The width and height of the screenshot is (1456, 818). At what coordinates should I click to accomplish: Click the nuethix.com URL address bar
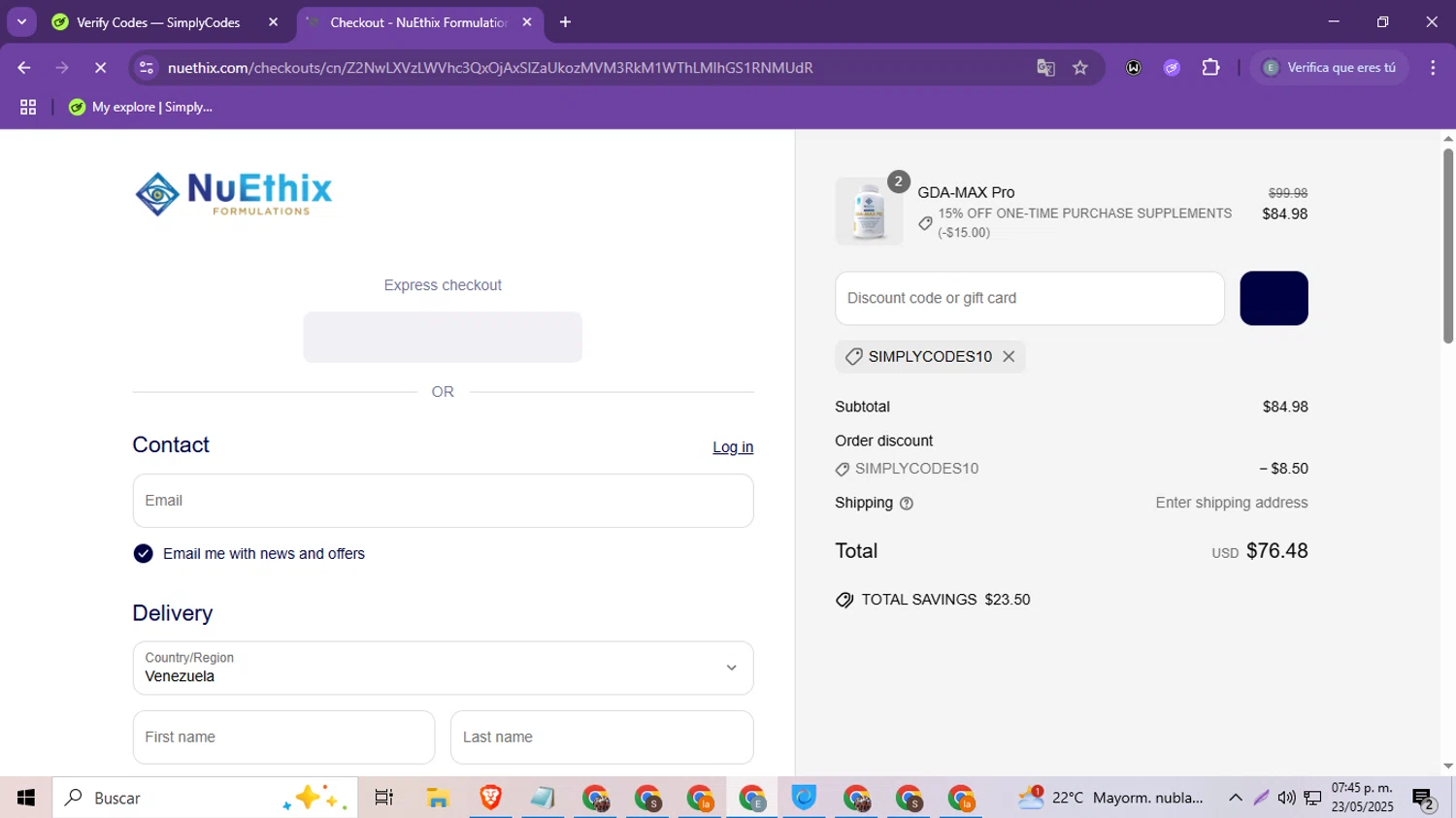click(490, 68)
